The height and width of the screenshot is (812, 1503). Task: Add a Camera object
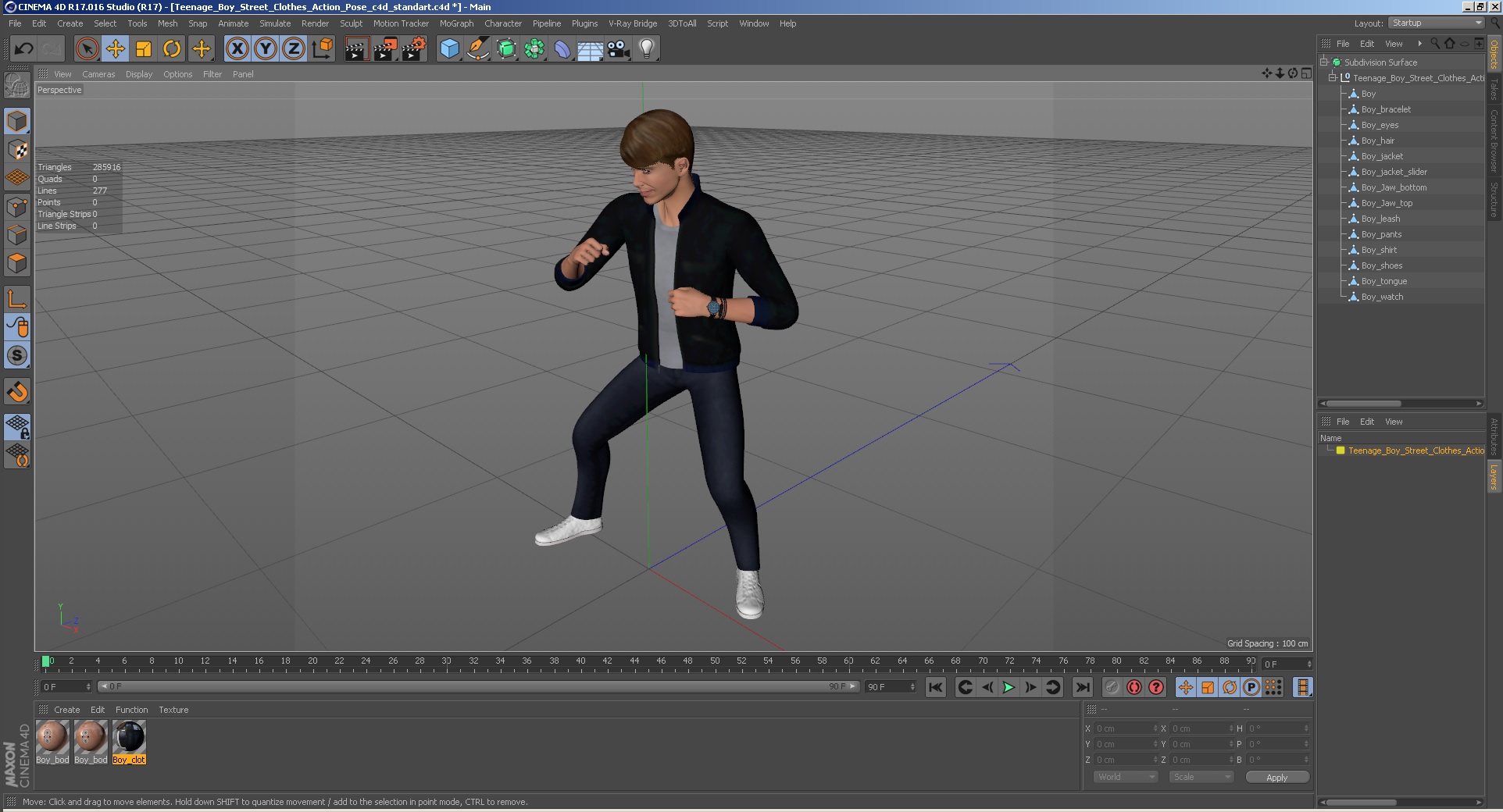(619, 49)
